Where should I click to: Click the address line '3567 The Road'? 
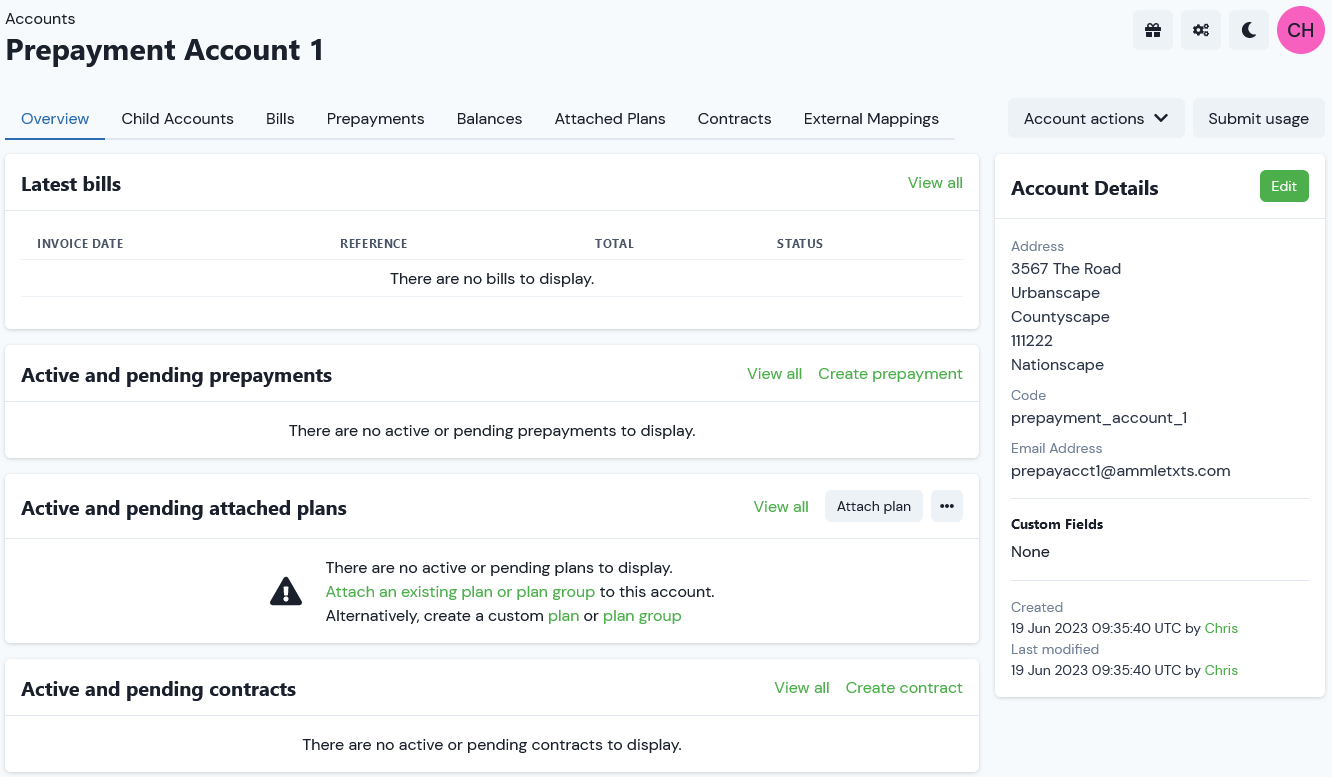[1066, 268]
